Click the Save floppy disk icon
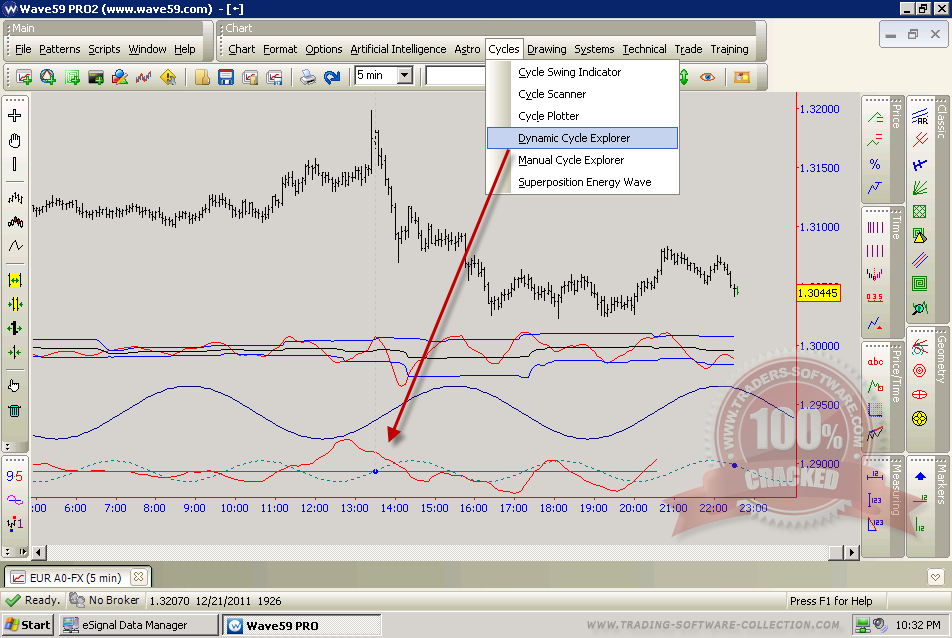The image size is (952, 638). [226, 76]
